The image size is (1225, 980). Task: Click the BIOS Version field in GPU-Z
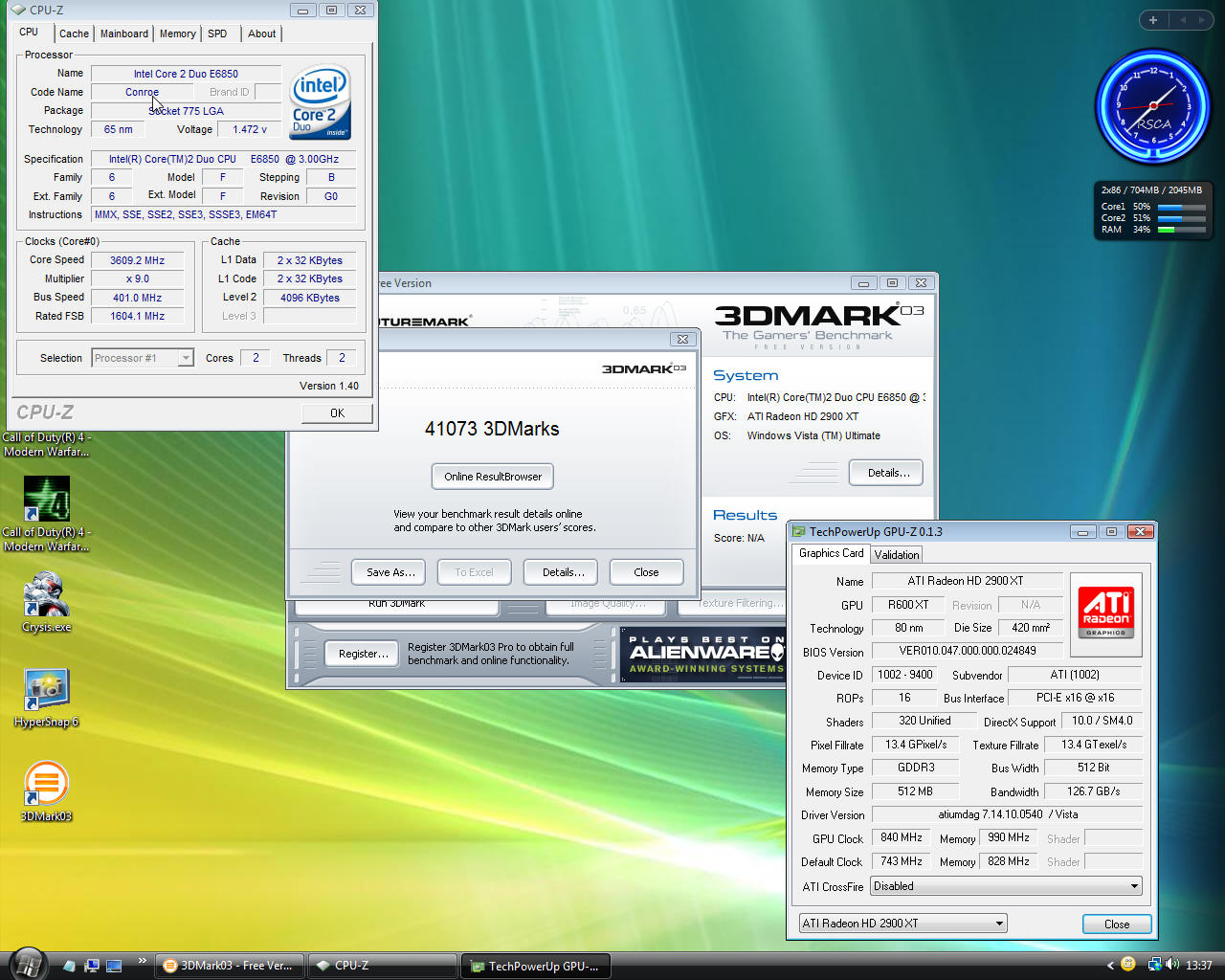(968, 651)
